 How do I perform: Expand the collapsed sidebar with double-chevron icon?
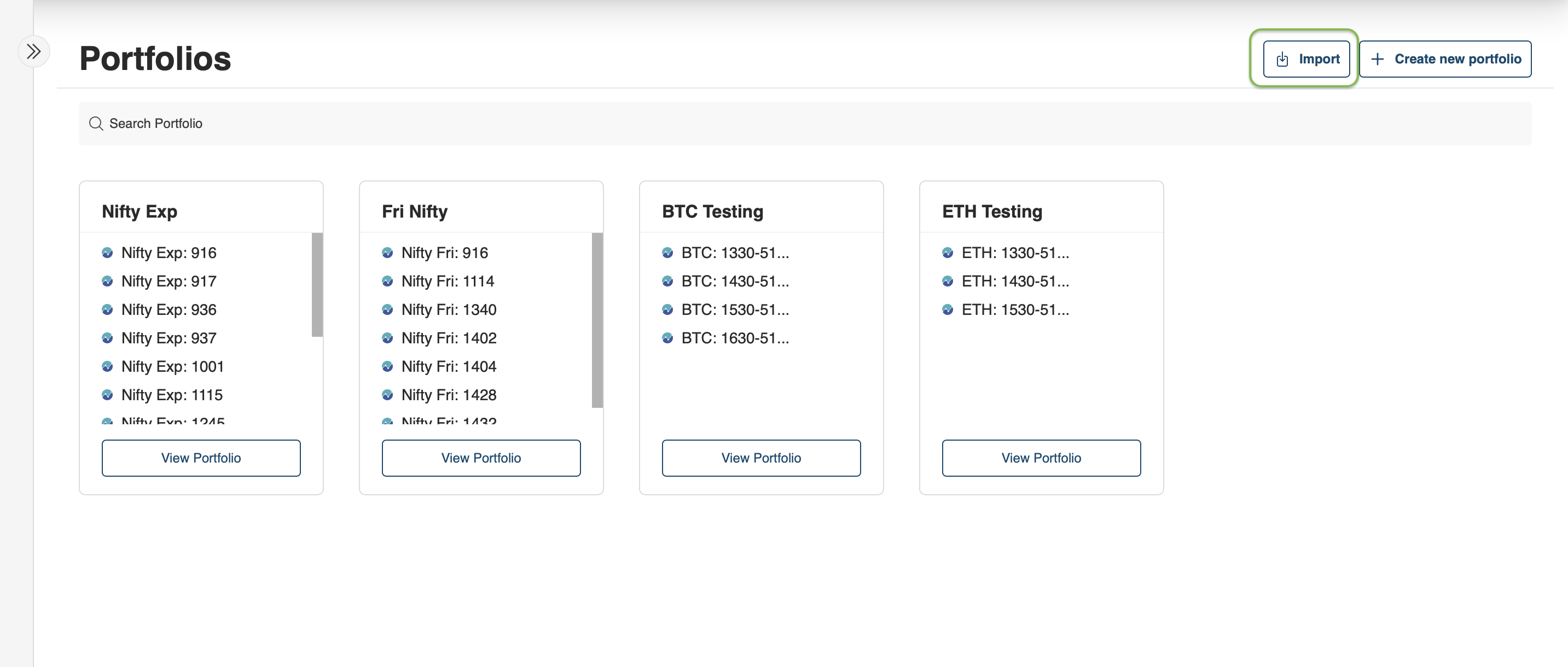tap(33, 52)
